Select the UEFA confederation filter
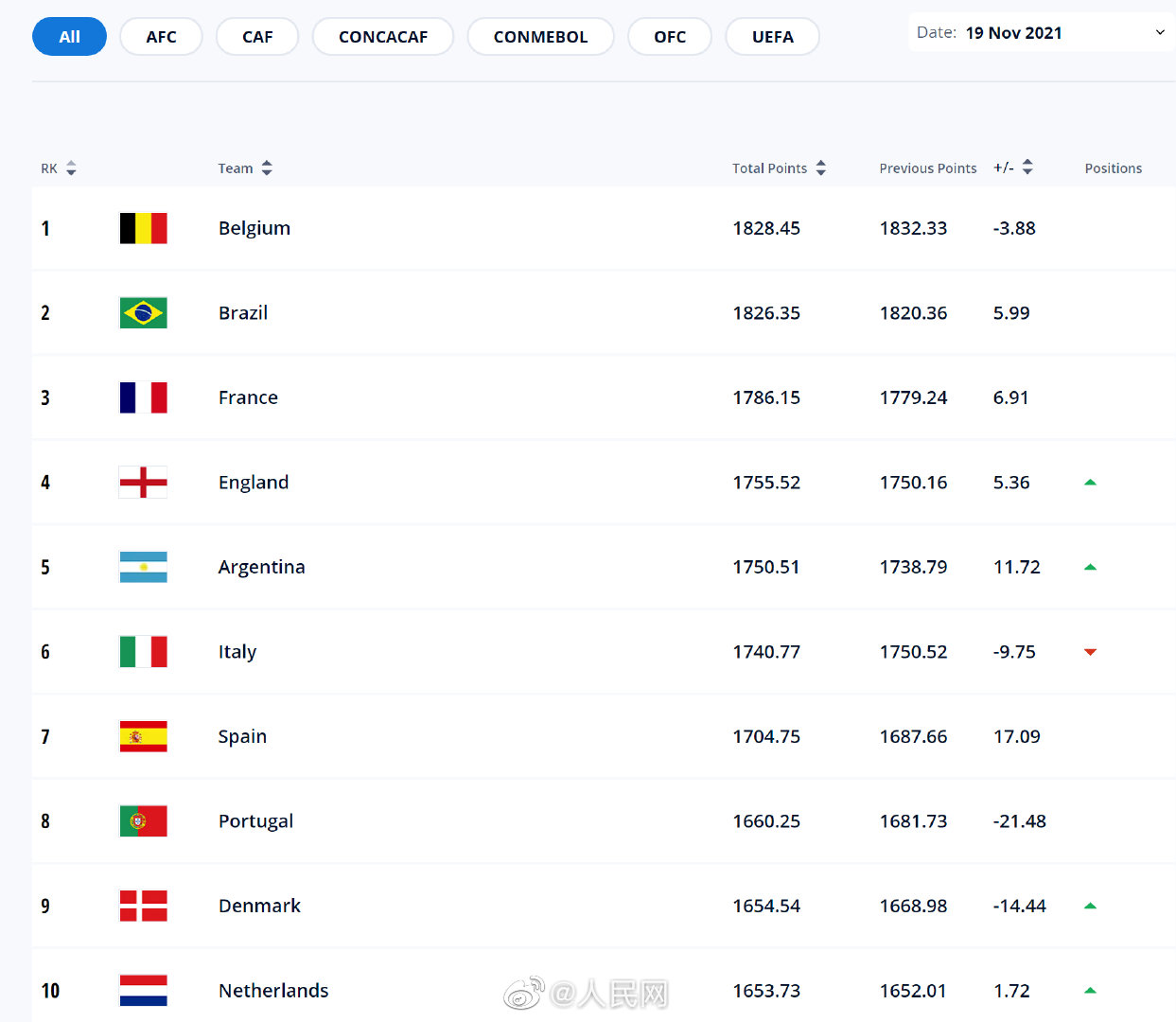This screenshot has height=1022, width=1176. [x=772, y=37]
